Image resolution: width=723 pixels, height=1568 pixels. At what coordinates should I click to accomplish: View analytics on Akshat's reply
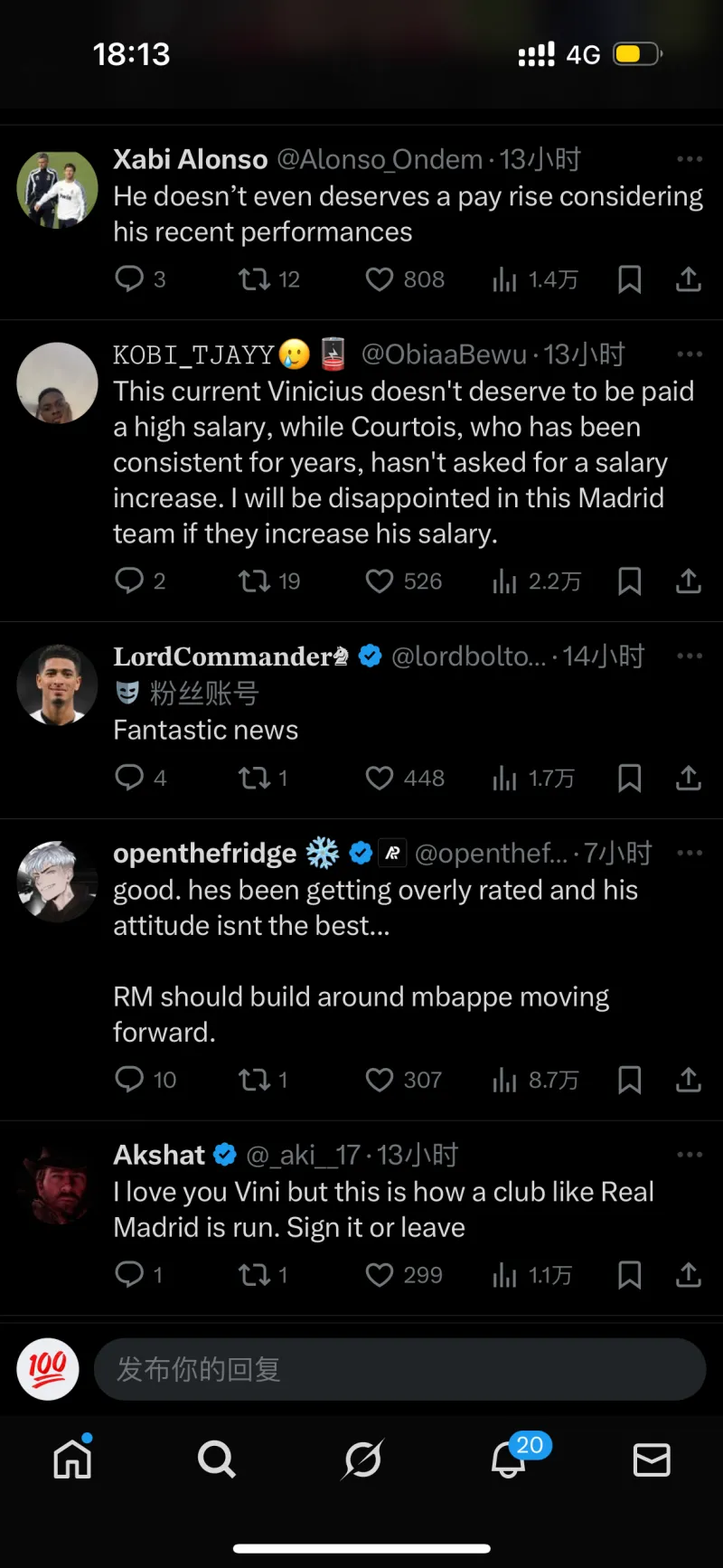[504, 1275]
